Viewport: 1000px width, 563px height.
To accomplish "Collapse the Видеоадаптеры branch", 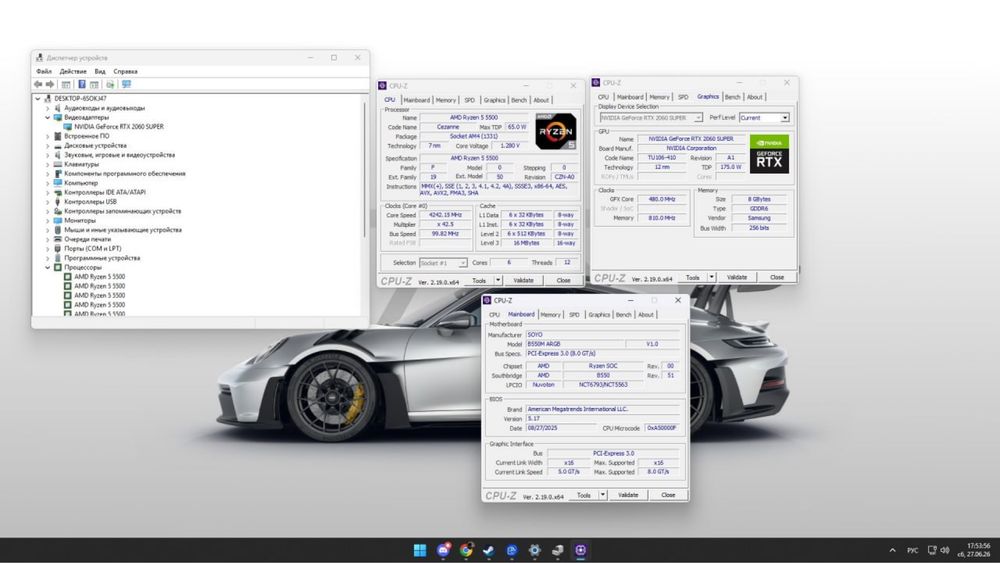I will 47,117.
